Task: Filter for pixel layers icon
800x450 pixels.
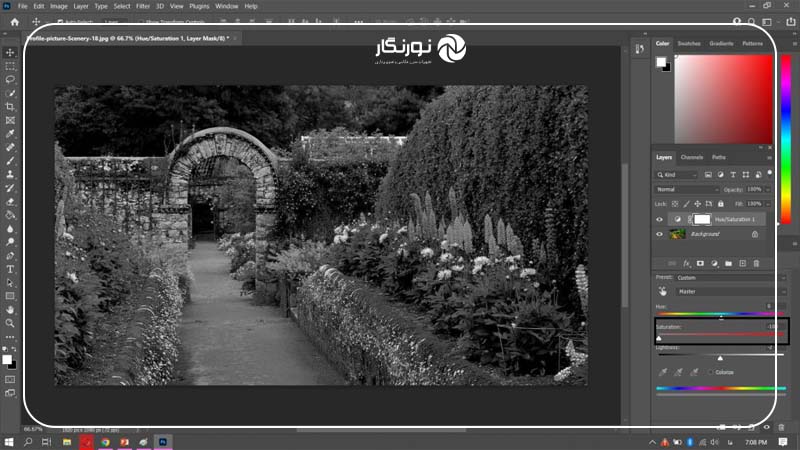Action: (x=708, y=174)
